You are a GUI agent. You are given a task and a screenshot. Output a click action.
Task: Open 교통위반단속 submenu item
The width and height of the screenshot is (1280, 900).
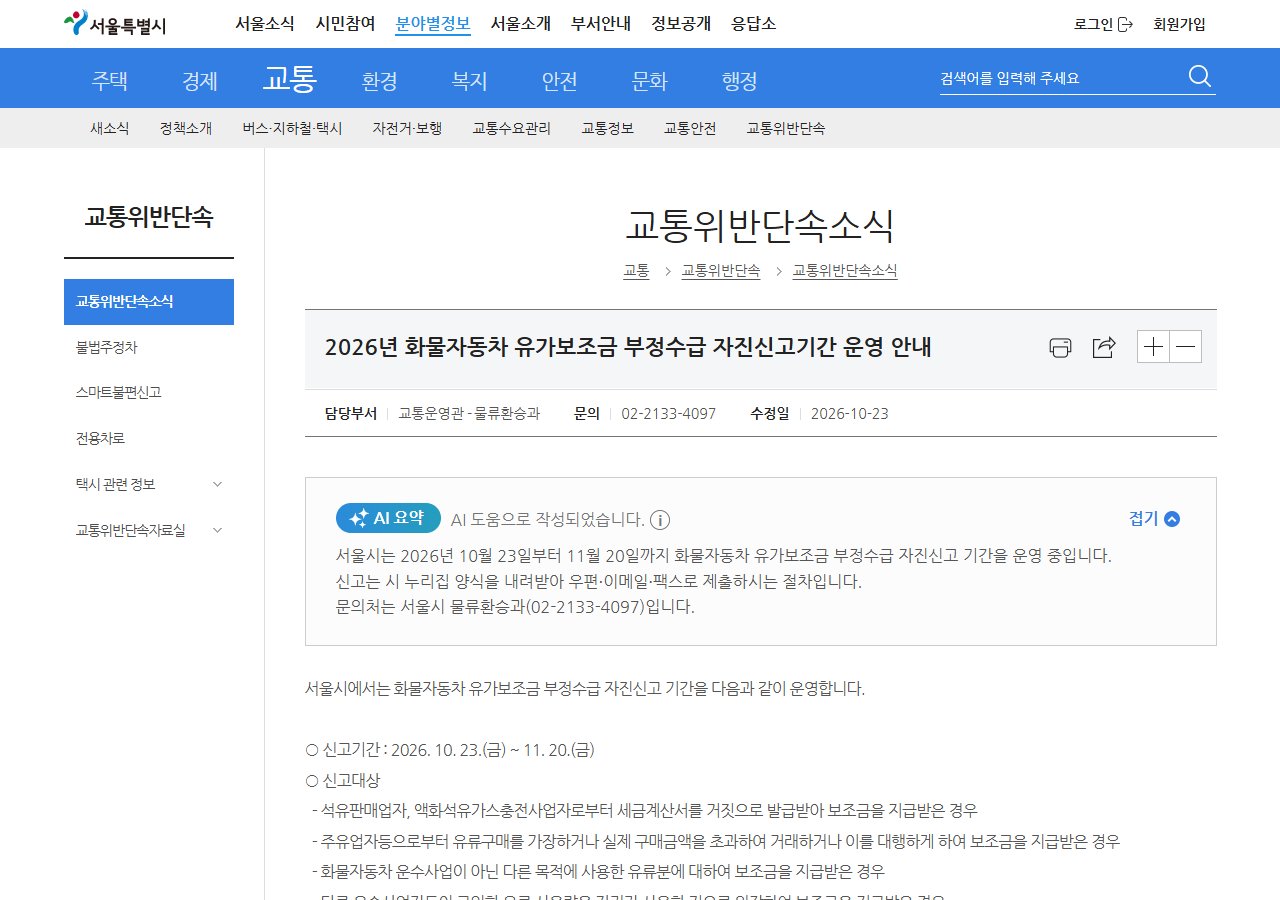click(786, 128)
